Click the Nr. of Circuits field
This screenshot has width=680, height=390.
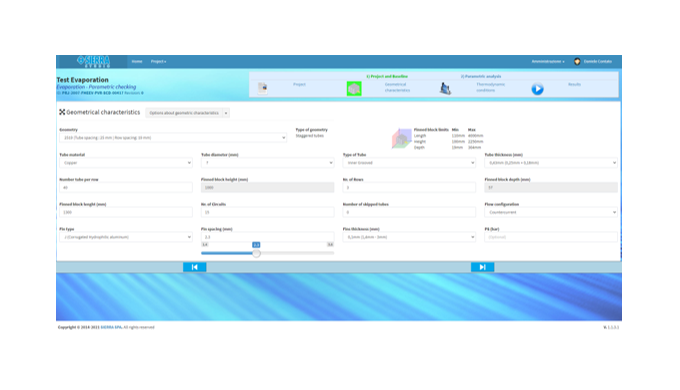click(268, 213)
